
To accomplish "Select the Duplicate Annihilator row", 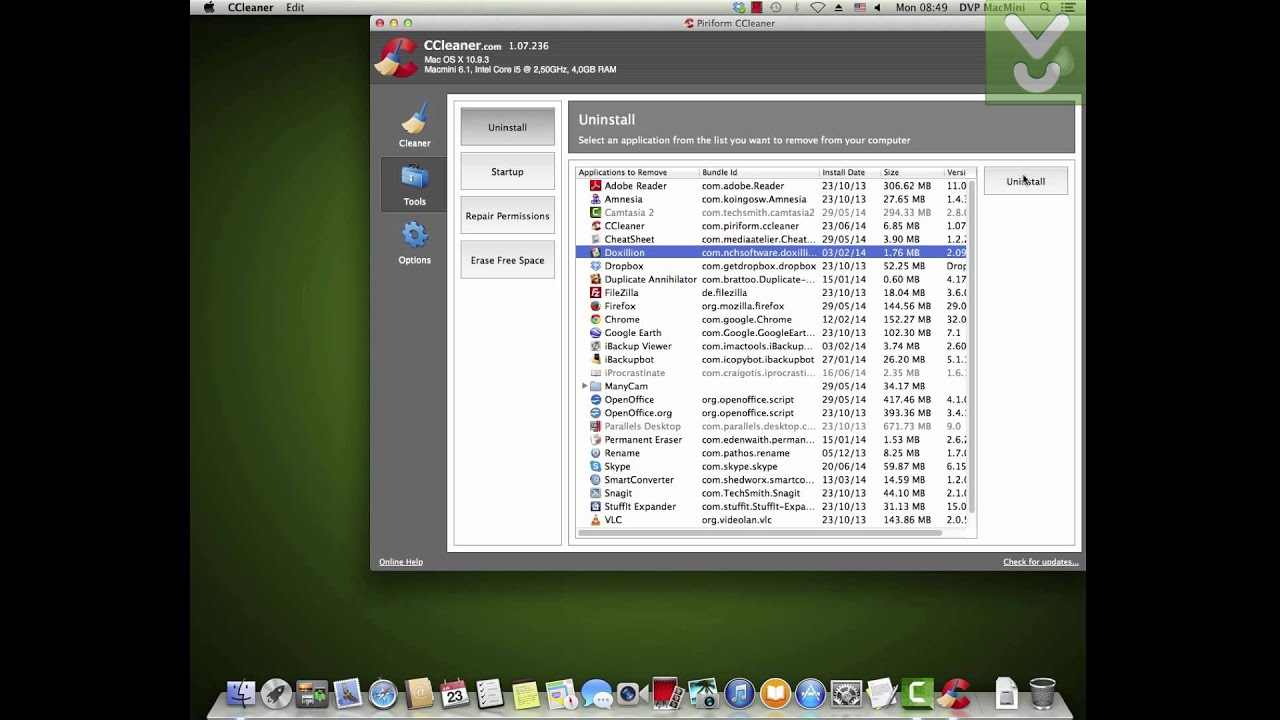I will point(771,279).
